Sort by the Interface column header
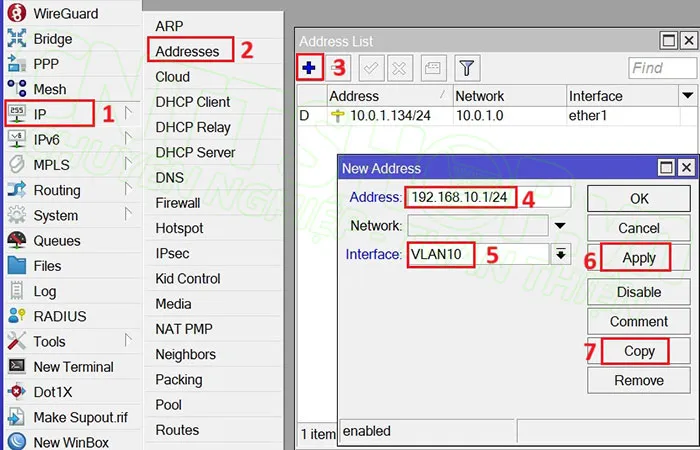The image size is (700, 450). (x=623, y=96)
